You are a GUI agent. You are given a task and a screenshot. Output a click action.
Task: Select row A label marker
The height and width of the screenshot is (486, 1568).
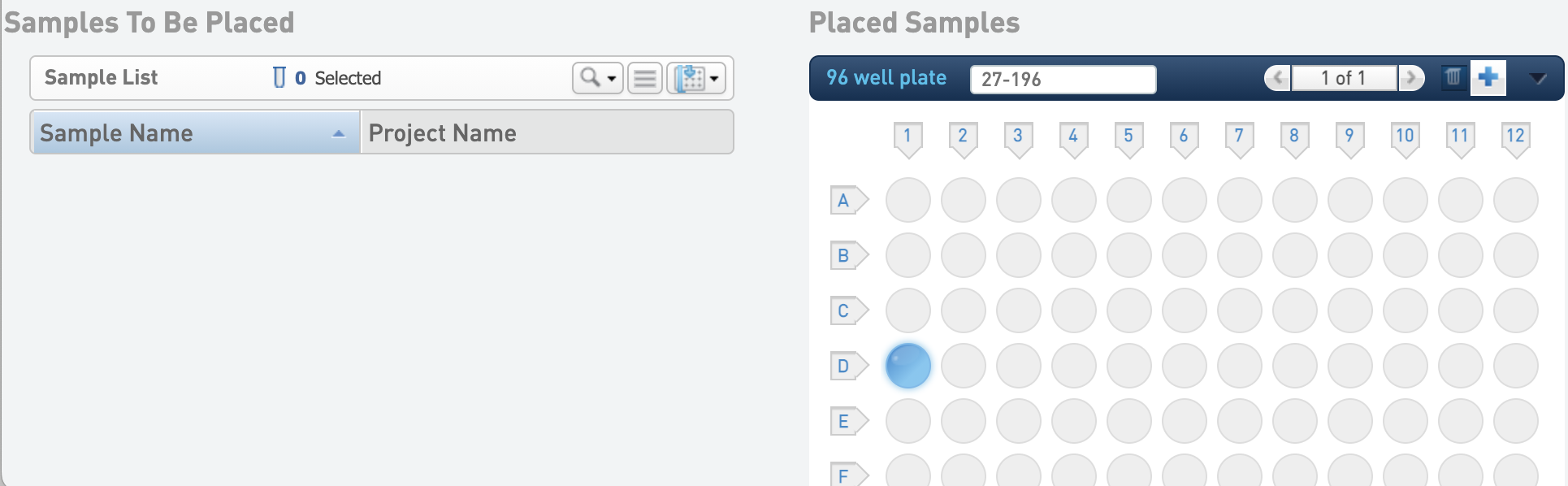[x=847, y=200]
